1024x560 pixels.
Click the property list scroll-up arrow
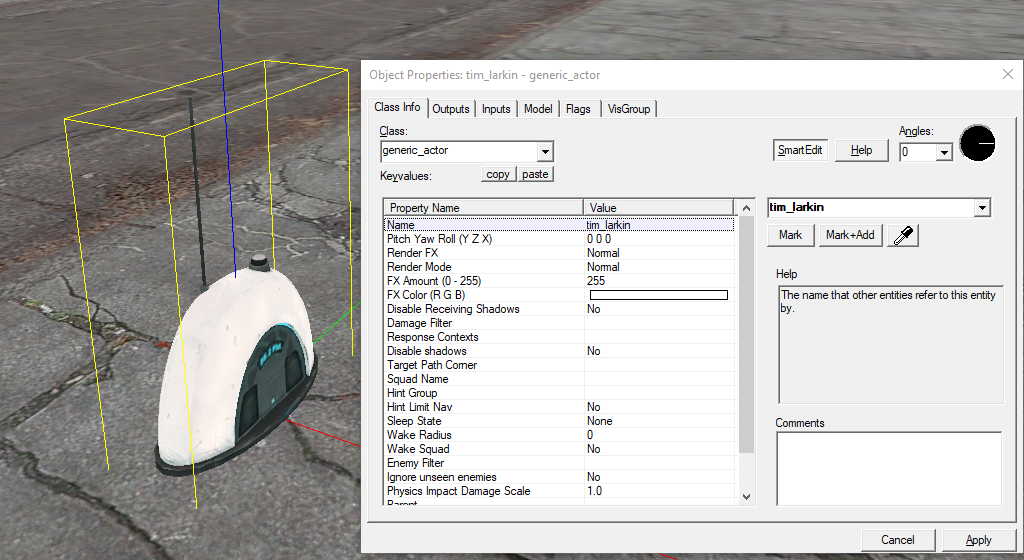coord(746,208)
